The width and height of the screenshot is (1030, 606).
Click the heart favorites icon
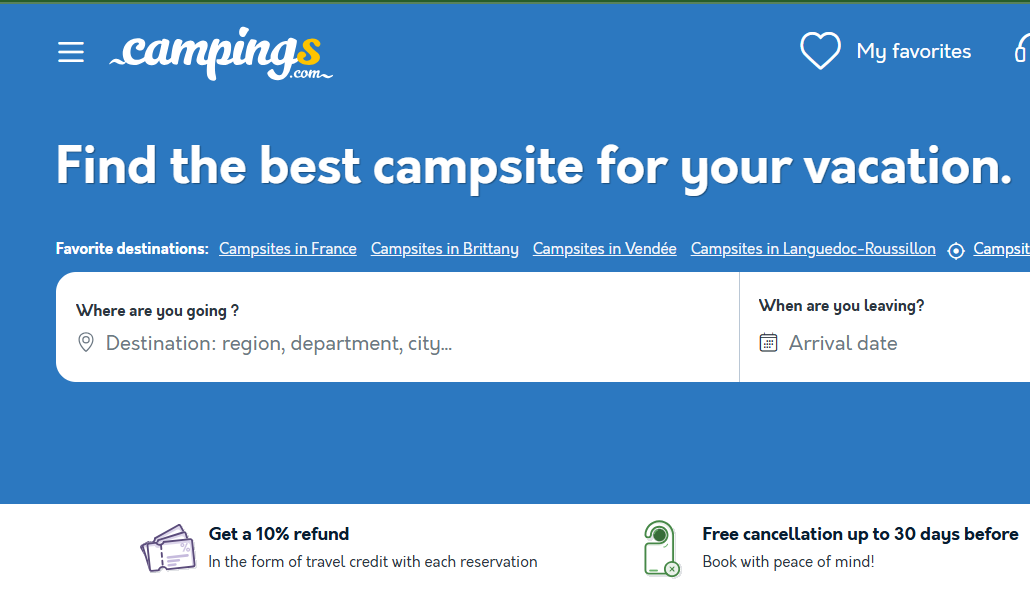point(820,51)
